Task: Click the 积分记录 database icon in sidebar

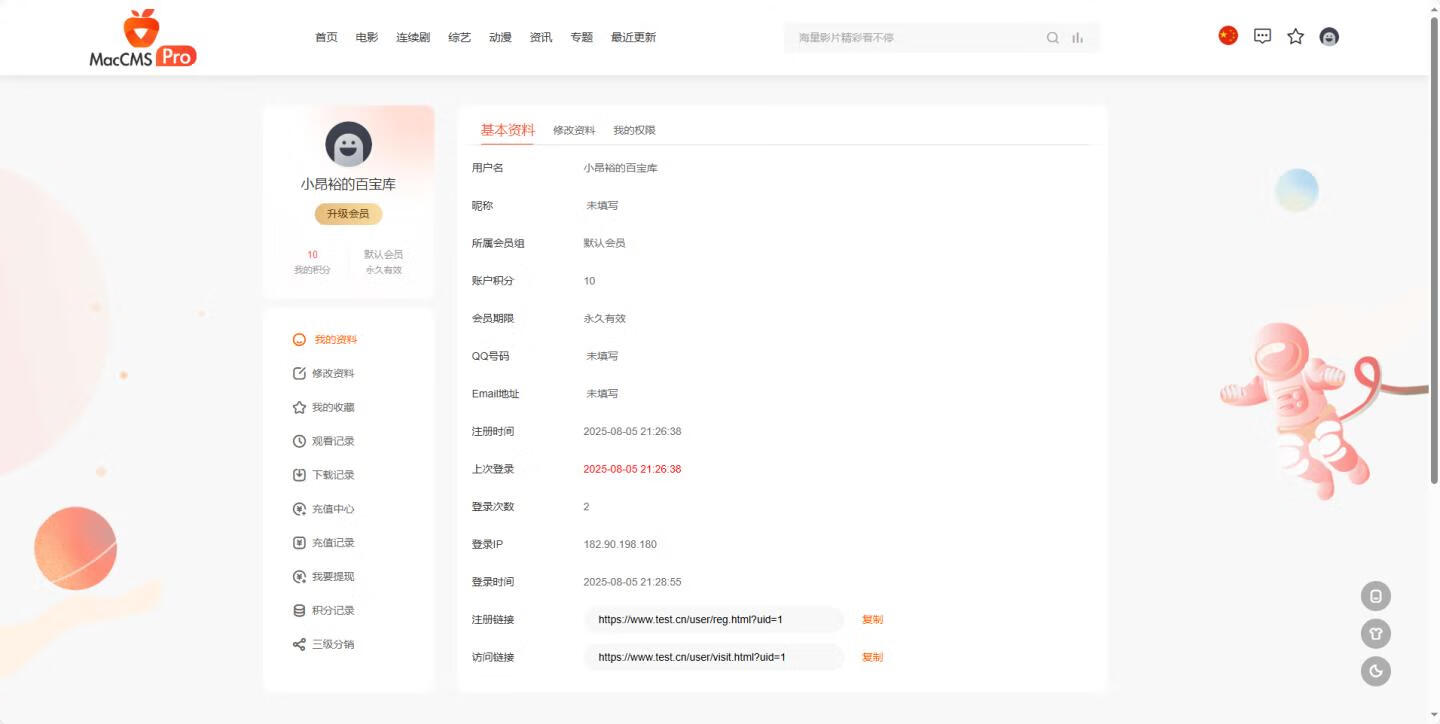Action: coord(299,611)
